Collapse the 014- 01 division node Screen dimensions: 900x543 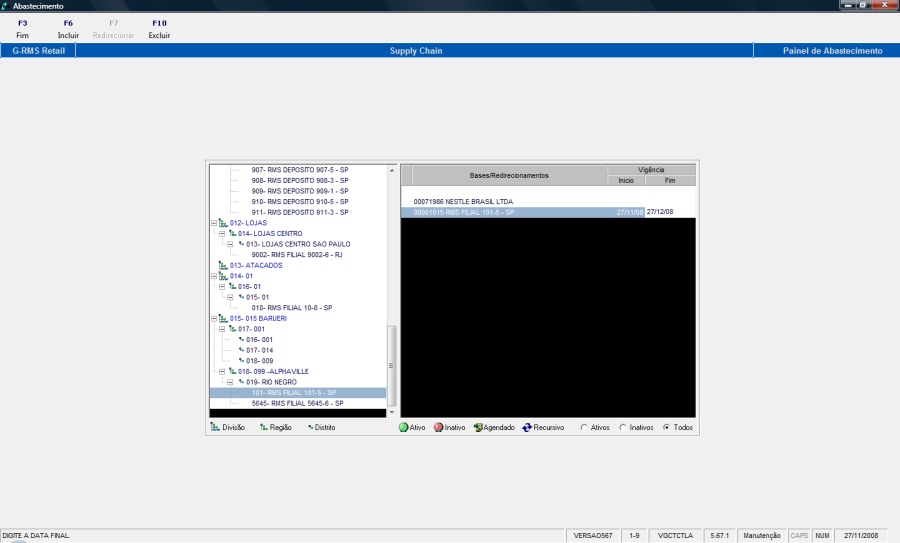coord(214,276)
